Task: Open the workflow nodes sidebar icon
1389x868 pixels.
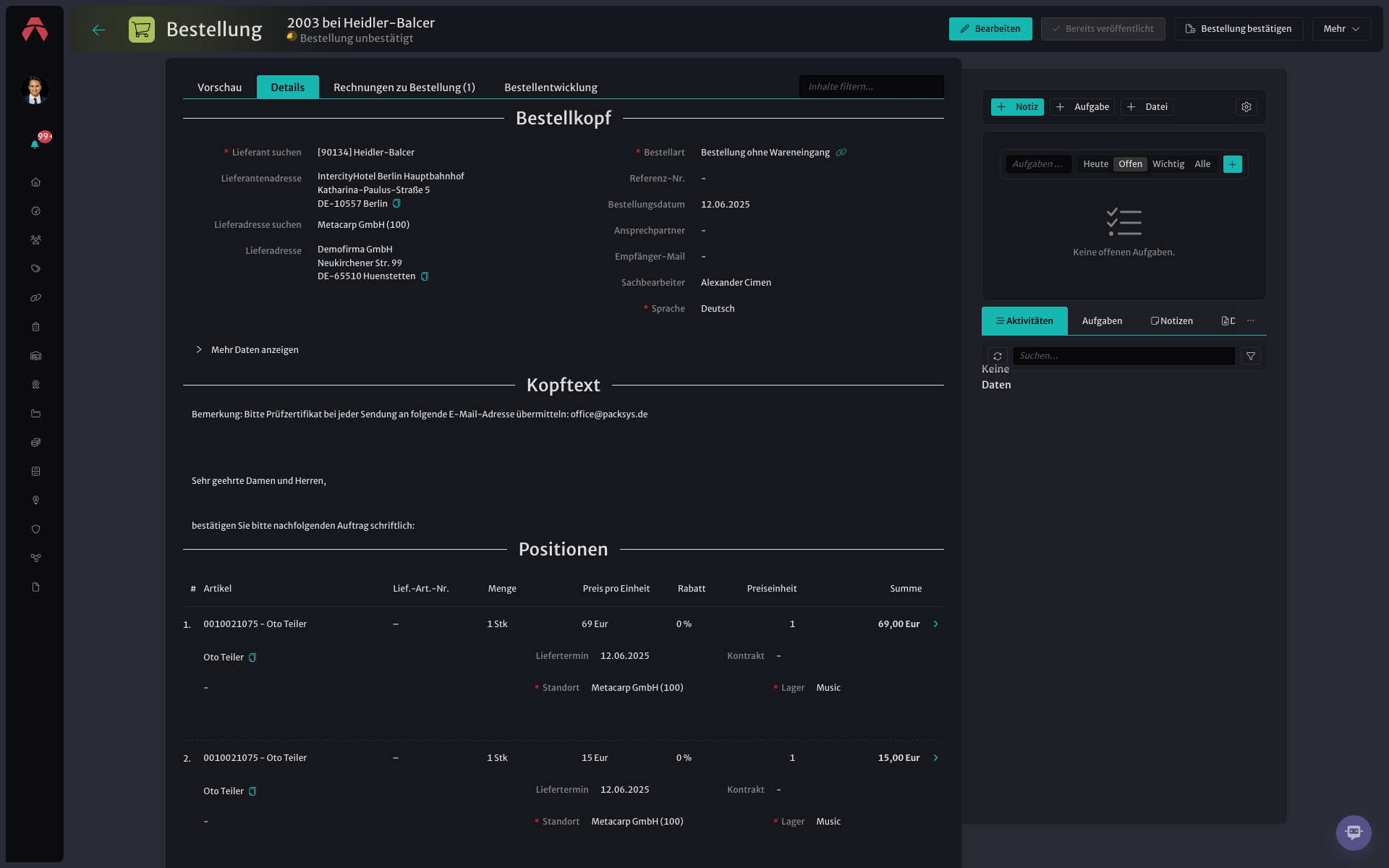Action: (x=35, y=558)
